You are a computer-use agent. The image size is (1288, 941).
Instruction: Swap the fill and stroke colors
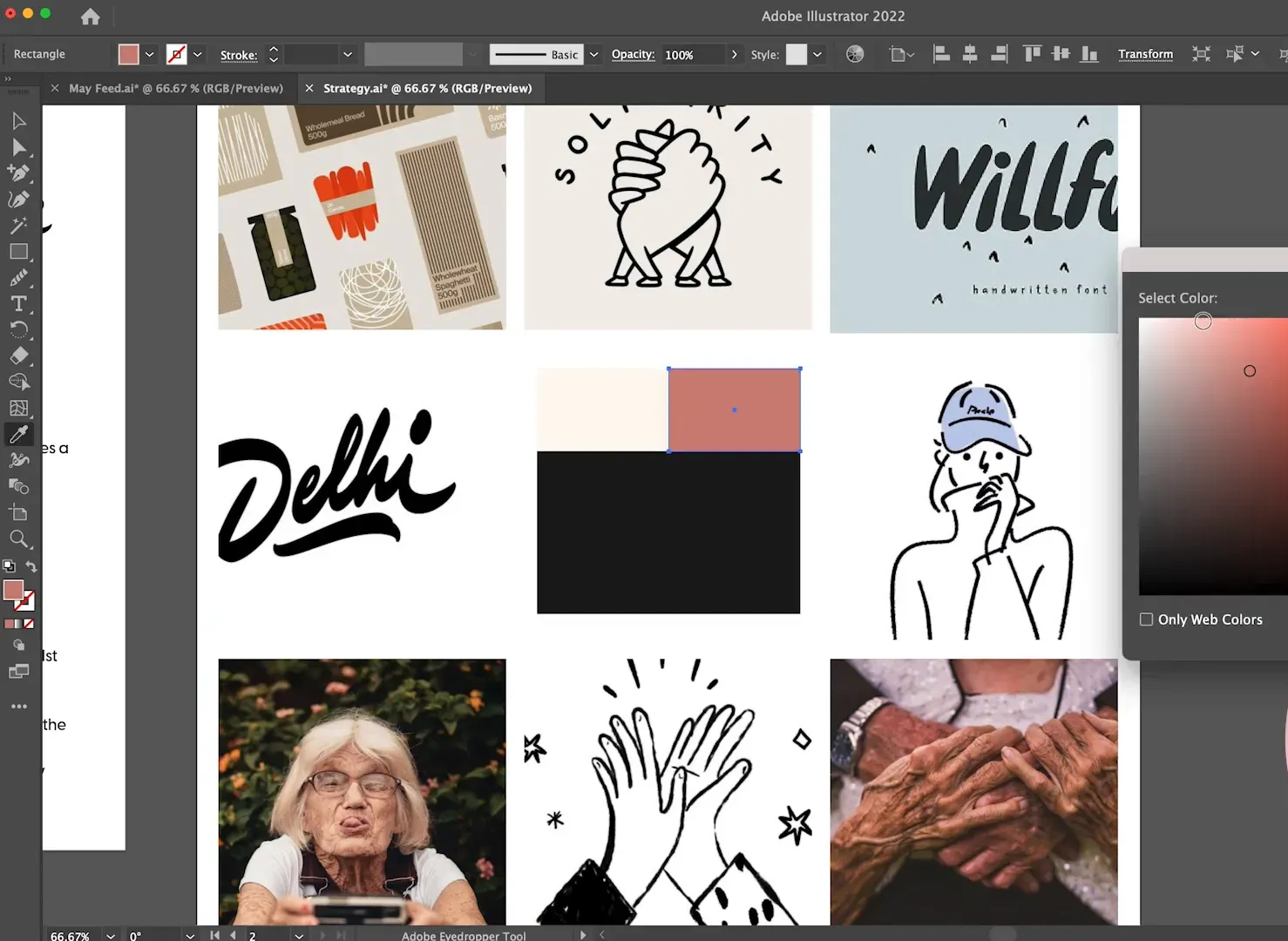coord(31,566)
